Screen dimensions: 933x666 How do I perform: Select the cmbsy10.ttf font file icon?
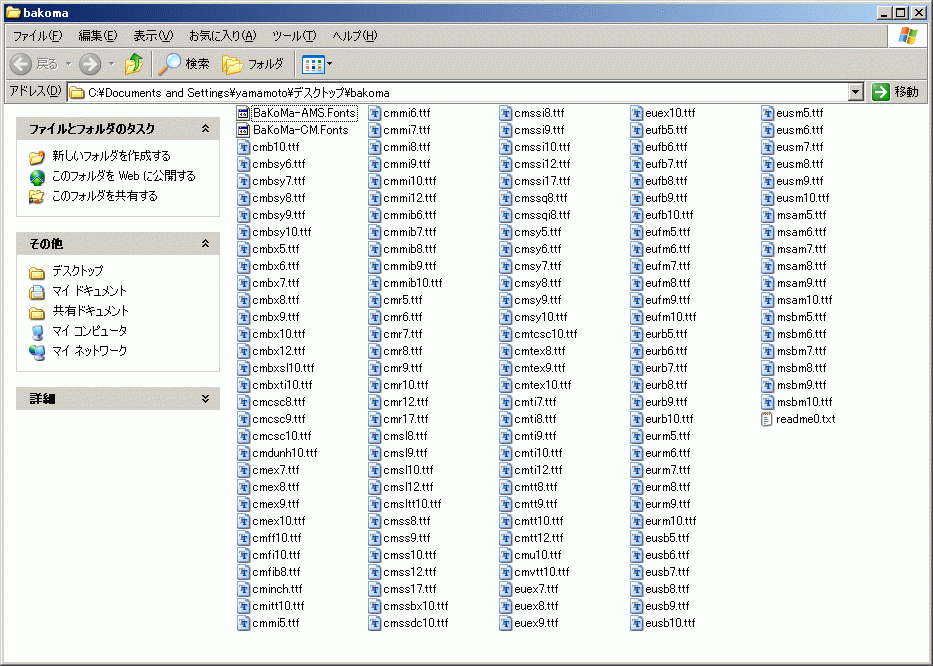pyautogui.click(x=243, y=232)
